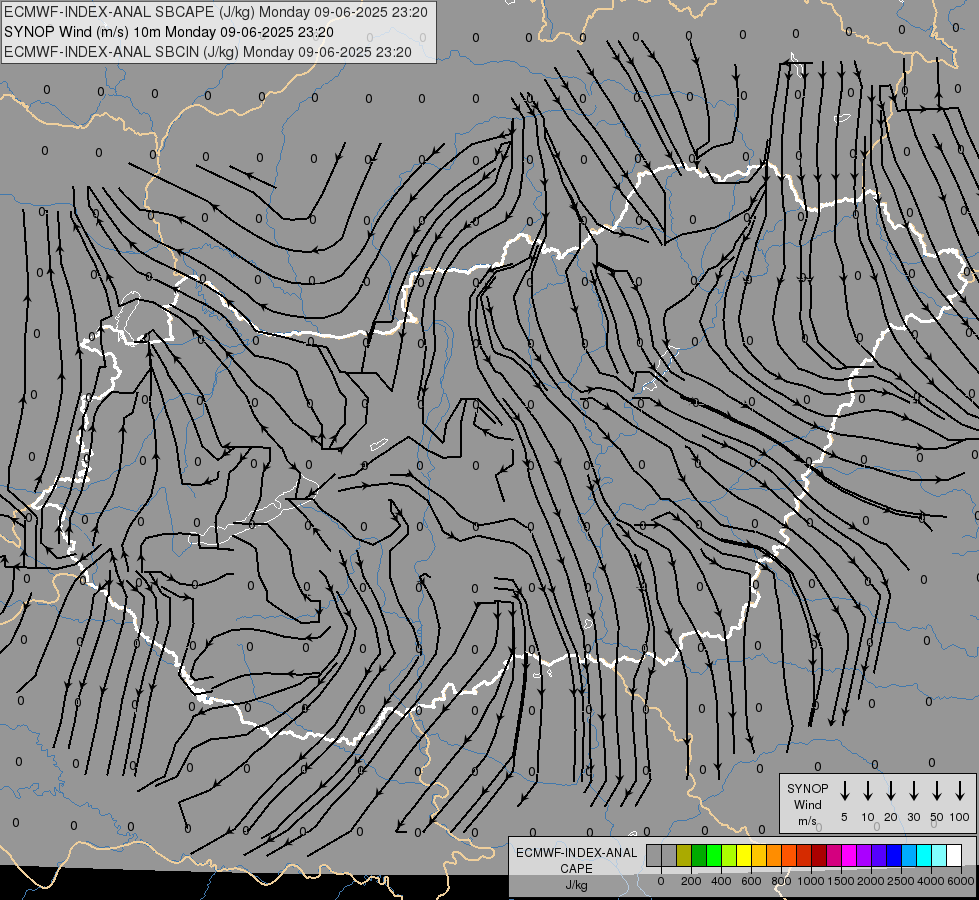
Task: Select the dark red CAPE color swatch
Action: 819,855
